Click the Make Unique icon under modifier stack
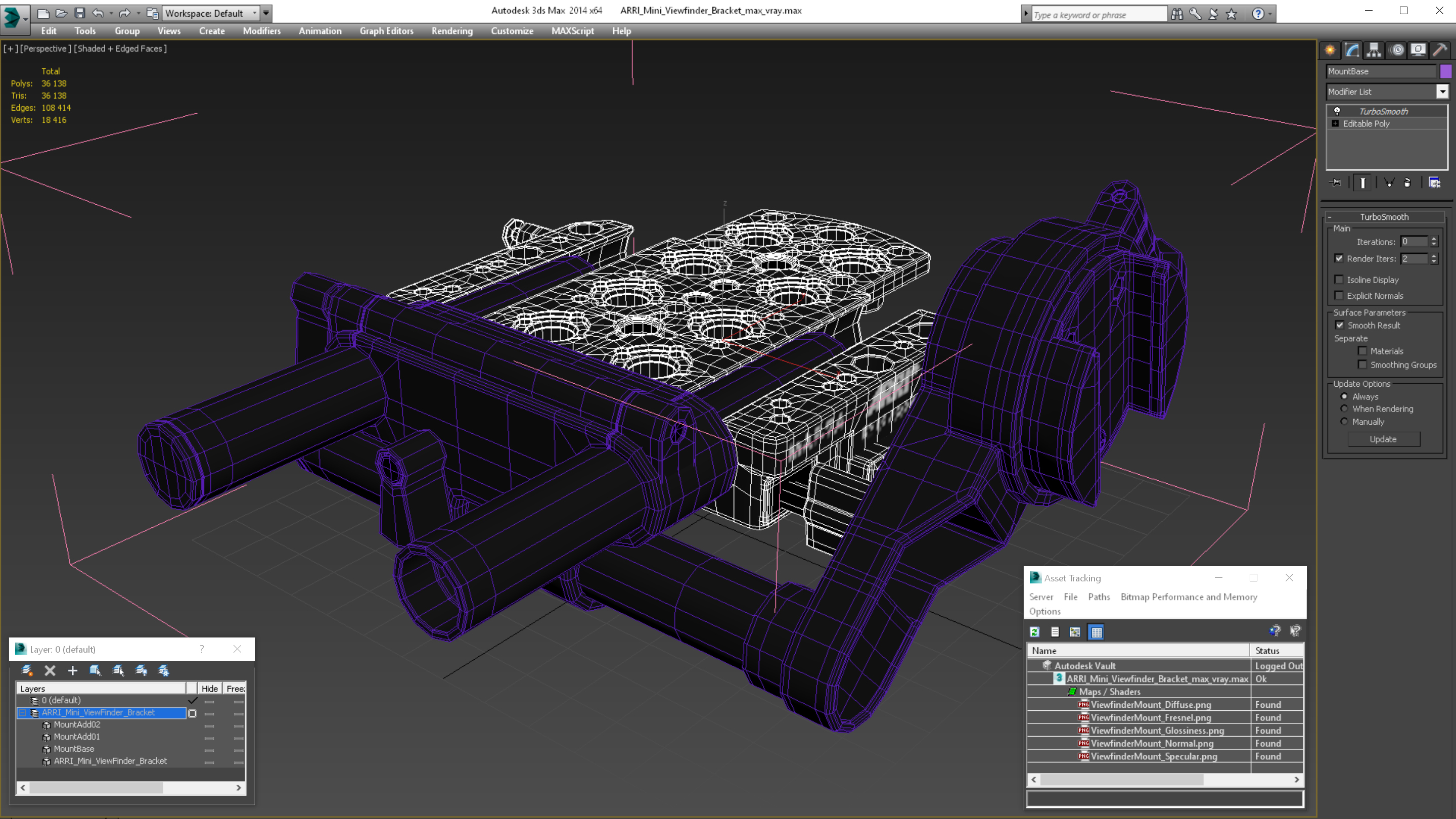 click(x=1389, y=183)
